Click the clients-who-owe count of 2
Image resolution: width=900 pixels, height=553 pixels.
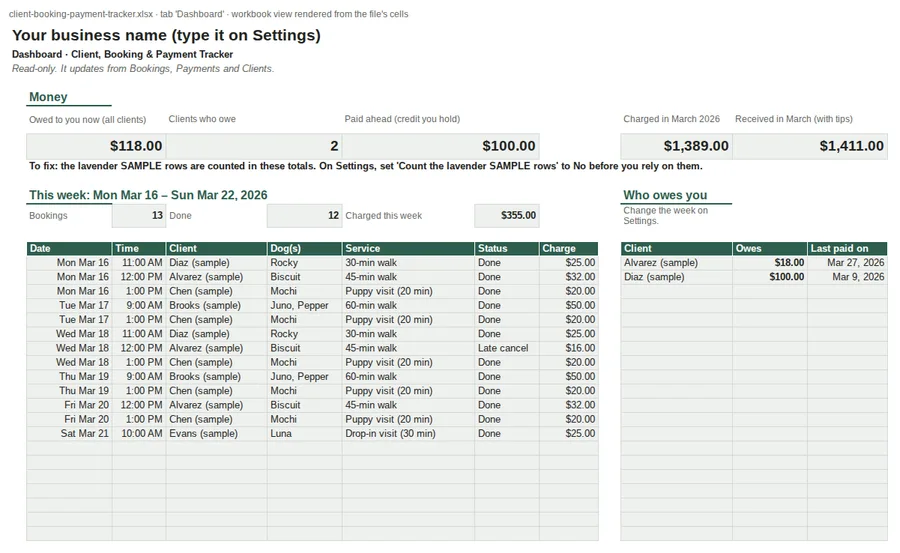click(254, 146)
